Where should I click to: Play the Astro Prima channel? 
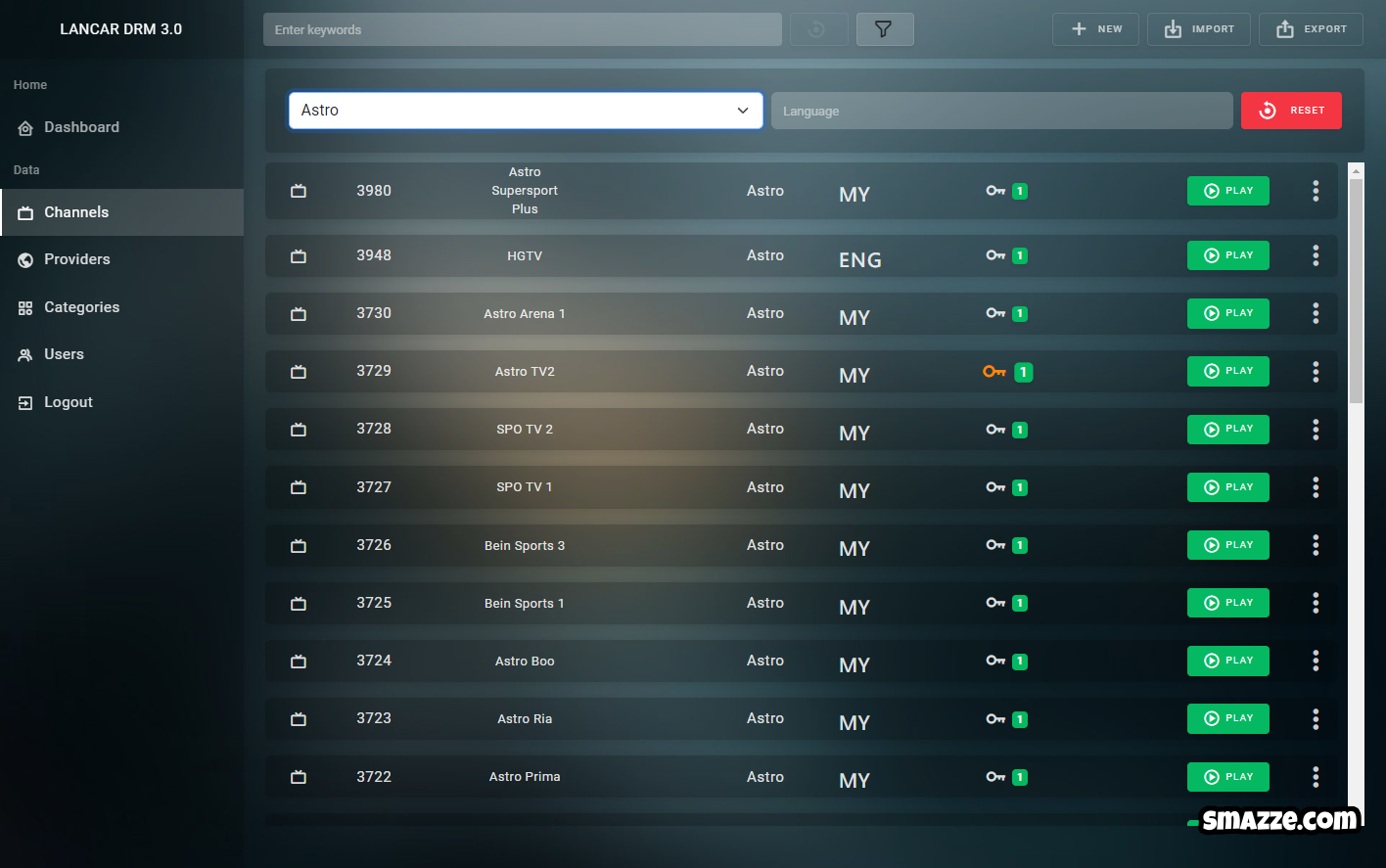click(1228, 777)
